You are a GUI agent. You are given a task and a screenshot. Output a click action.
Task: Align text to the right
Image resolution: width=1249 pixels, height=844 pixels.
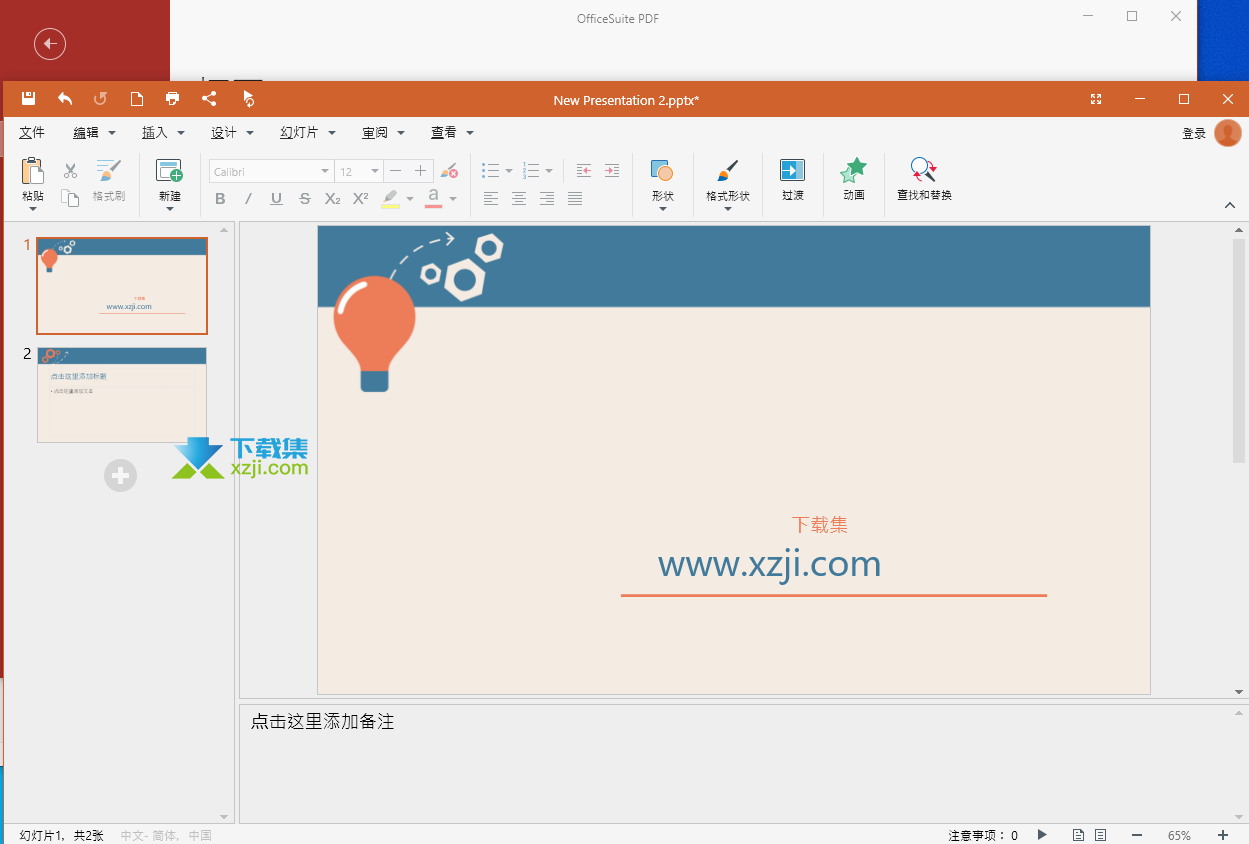pos(547,199)
